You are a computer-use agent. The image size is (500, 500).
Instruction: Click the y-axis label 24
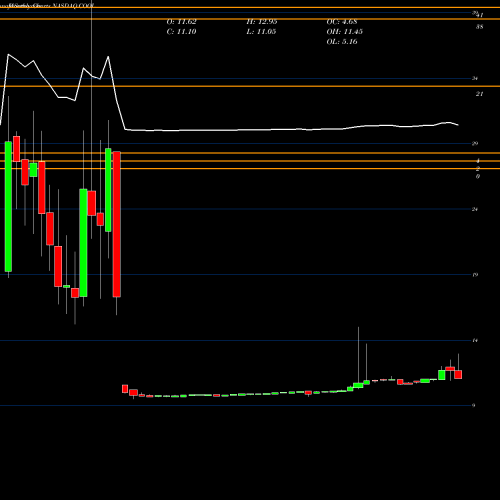point(475,209)
